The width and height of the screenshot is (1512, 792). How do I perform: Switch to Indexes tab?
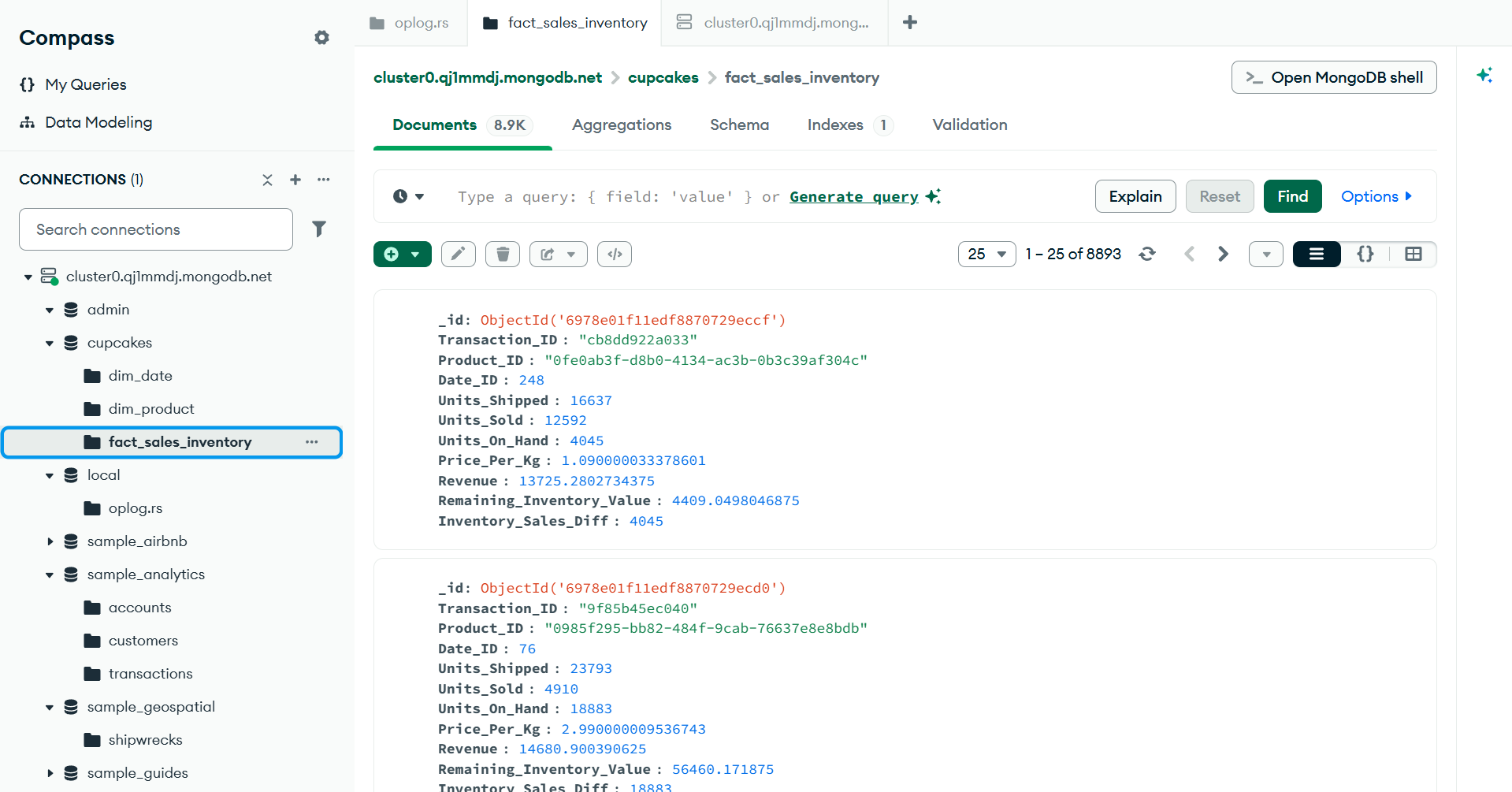point(850,125)
